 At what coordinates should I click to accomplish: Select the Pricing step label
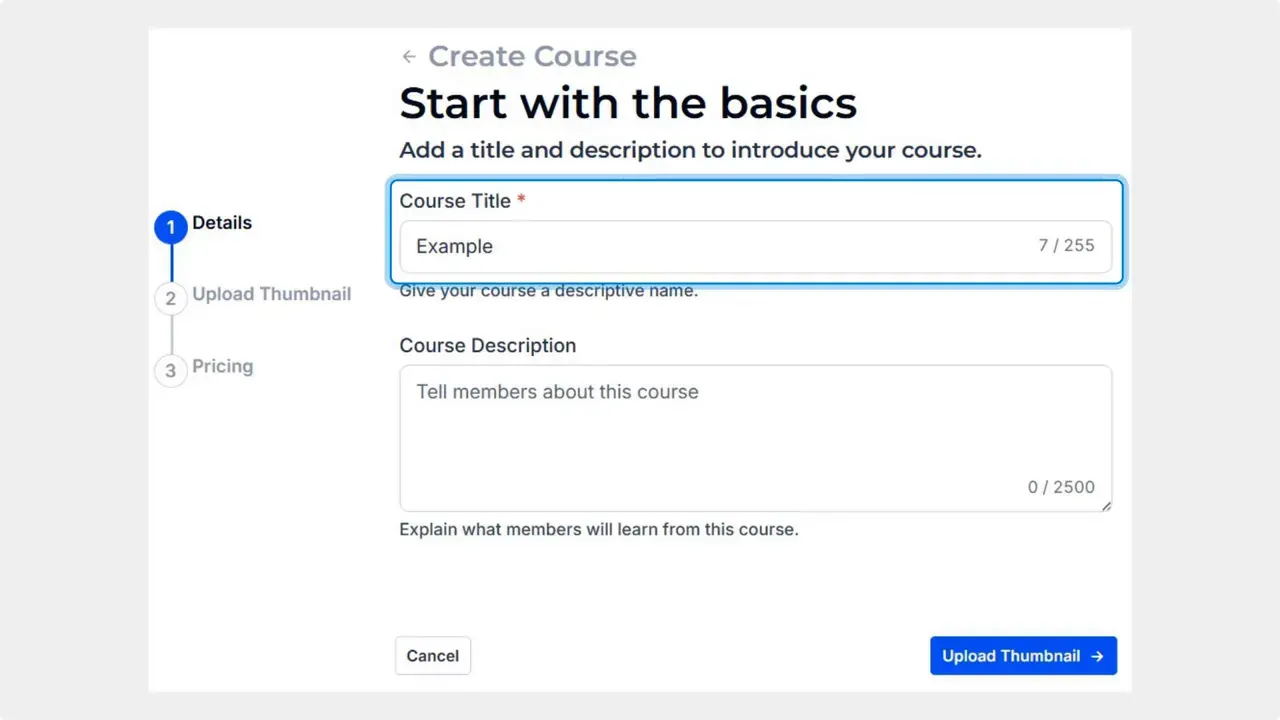coord(222,366)
